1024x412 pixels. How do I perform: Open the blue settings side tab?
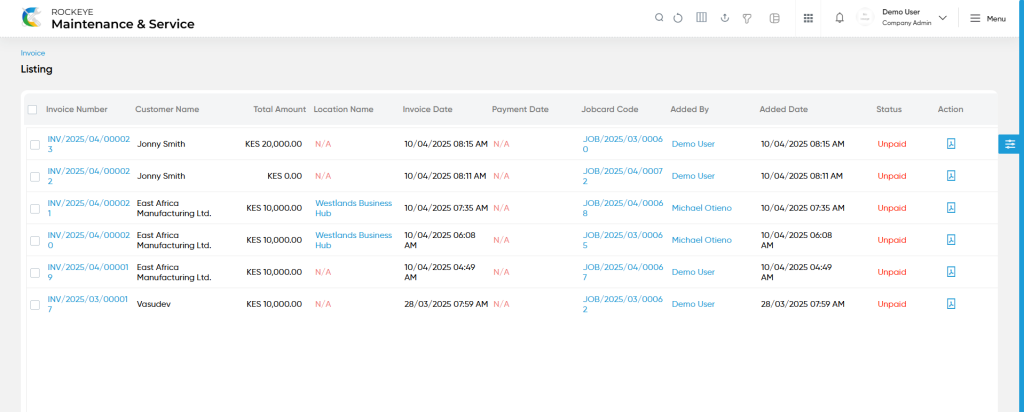point(1010,144)
